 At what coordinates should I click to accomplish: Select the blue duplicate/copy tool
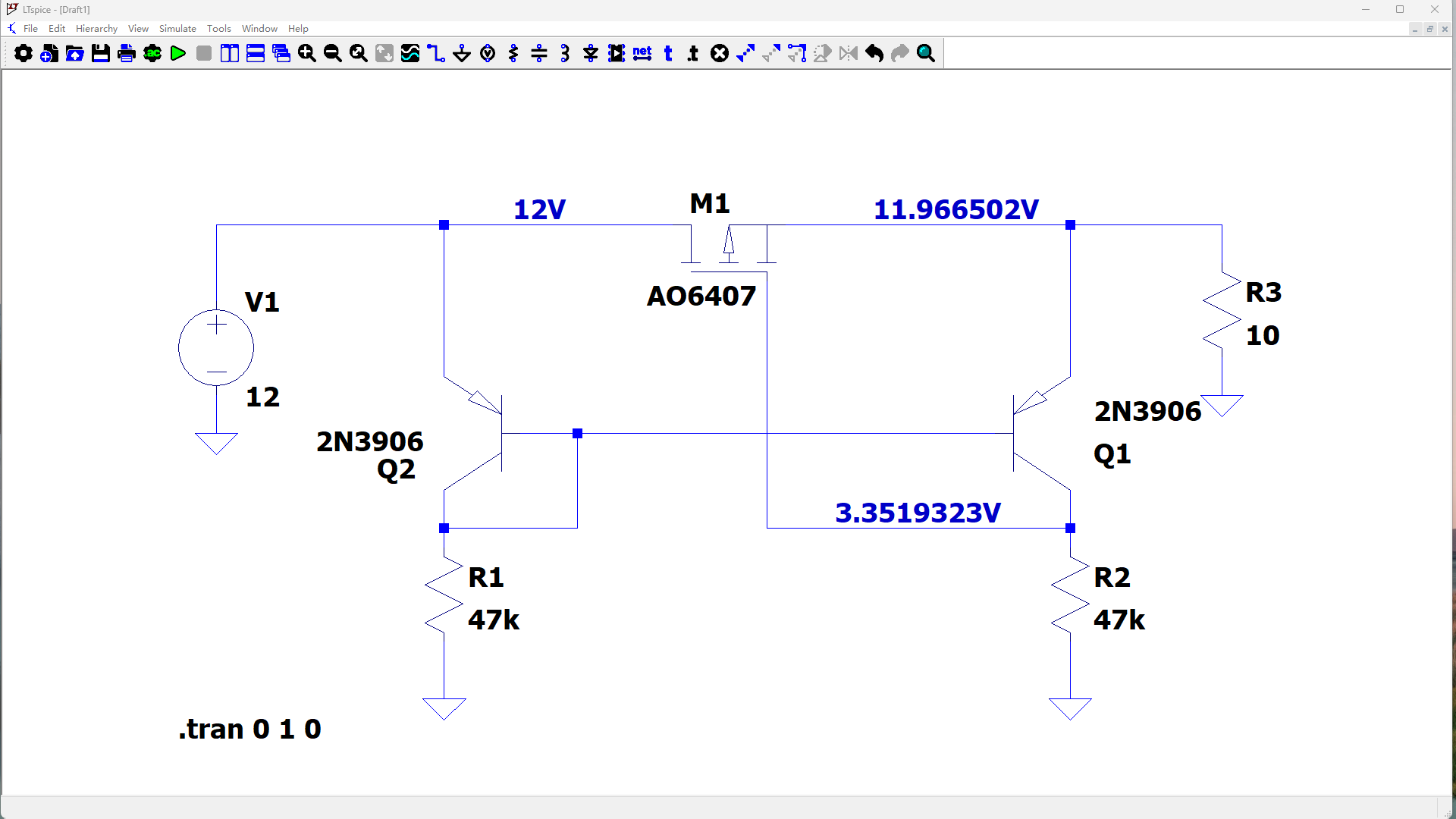tap(745, 53)
